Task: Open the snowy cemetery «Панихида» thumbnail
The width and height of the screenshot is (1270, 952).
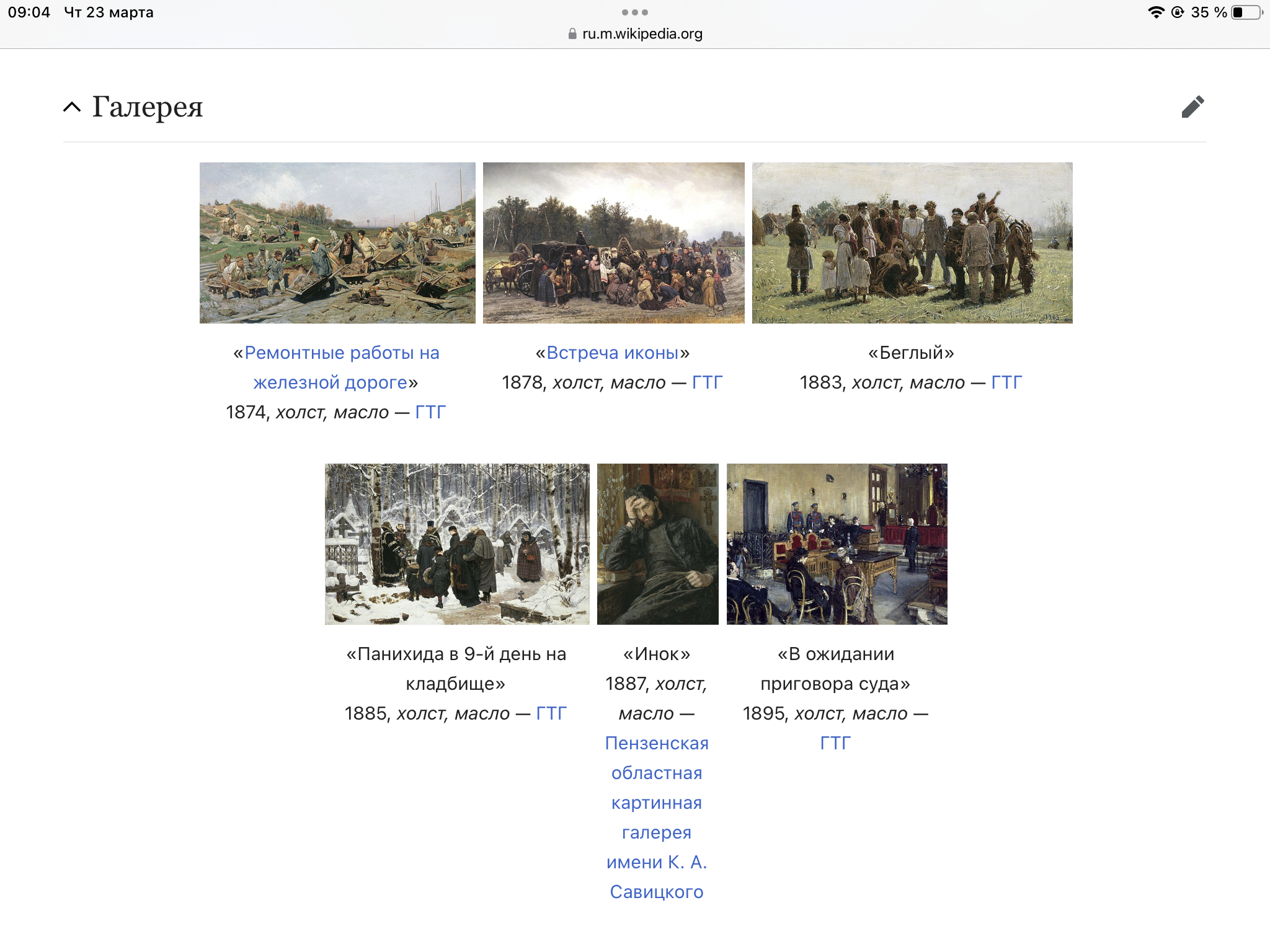Action: 457,544
